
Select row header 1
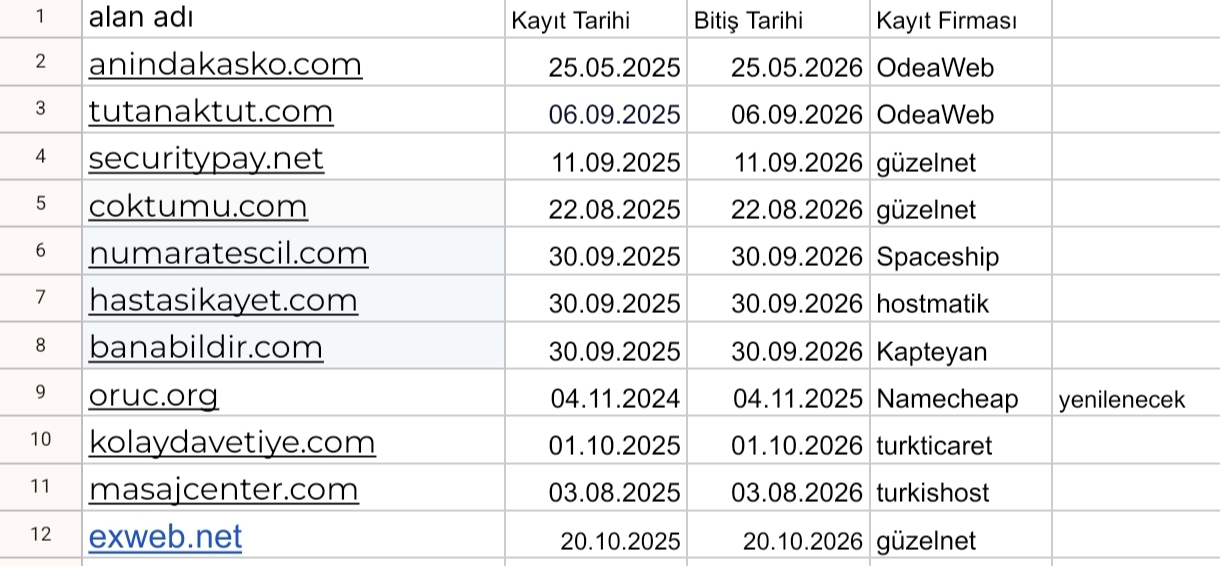coord(41,17)
